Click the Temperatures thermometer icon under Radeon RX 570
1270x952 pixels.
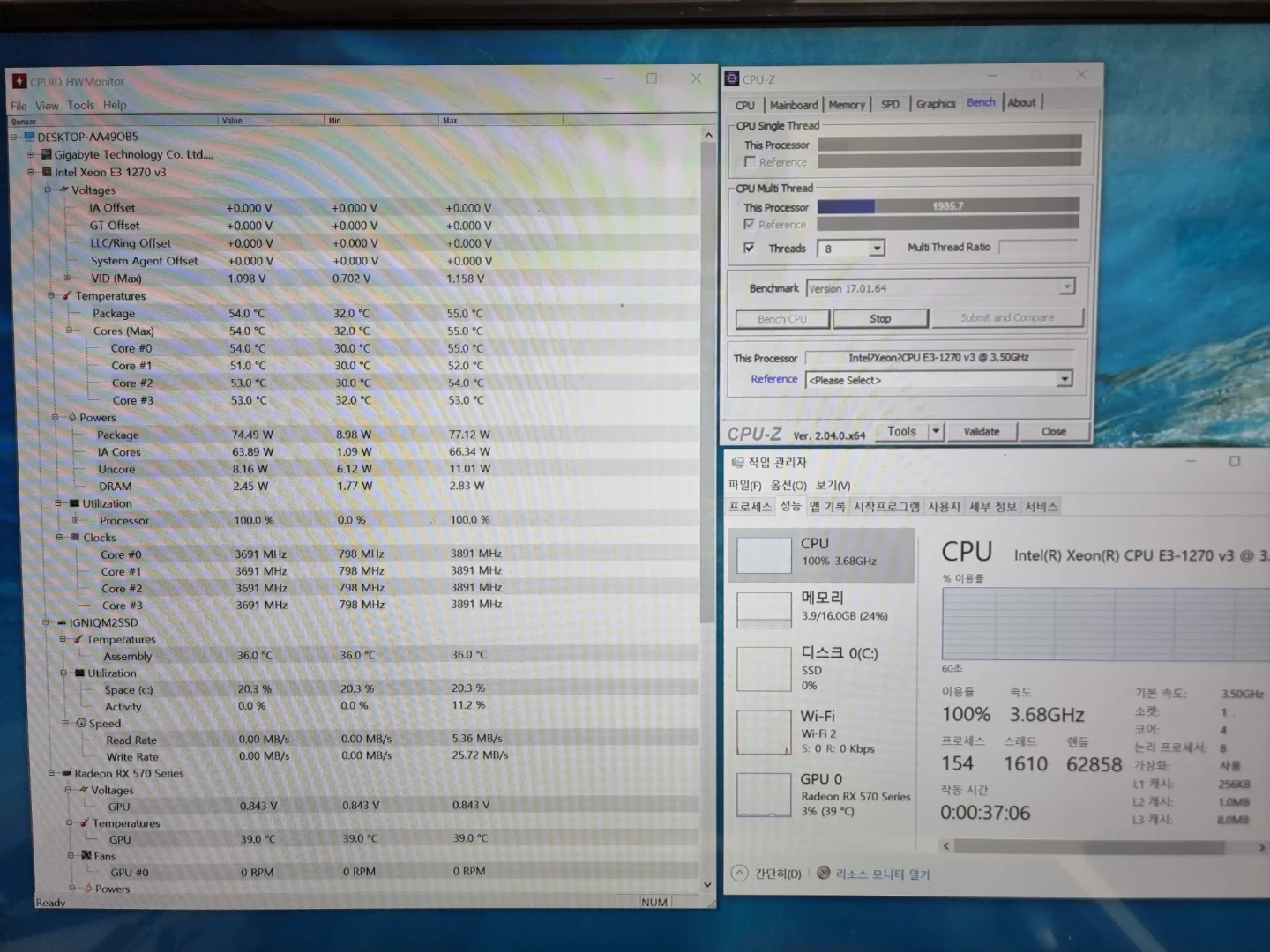tap(86, 822)
